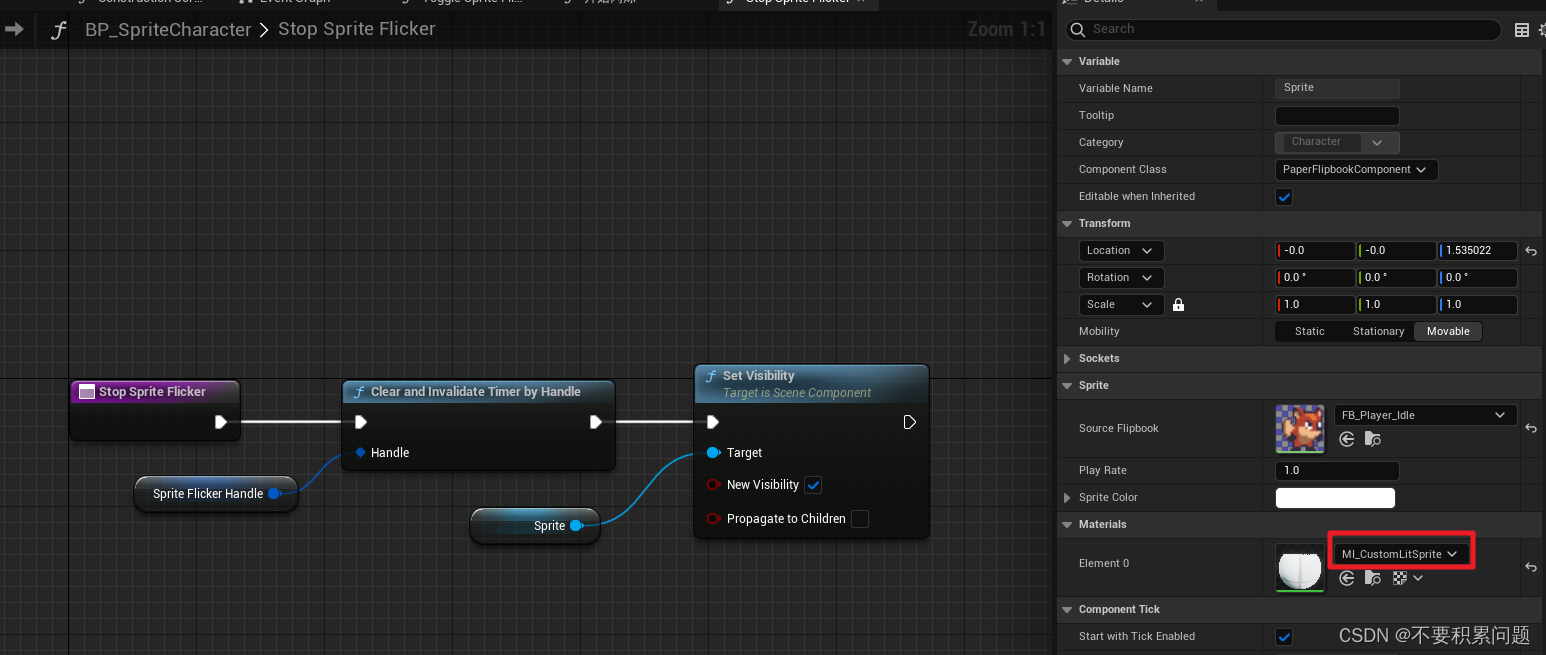
Task: Open the Location type dropdown
Action: pos(1121,251)
